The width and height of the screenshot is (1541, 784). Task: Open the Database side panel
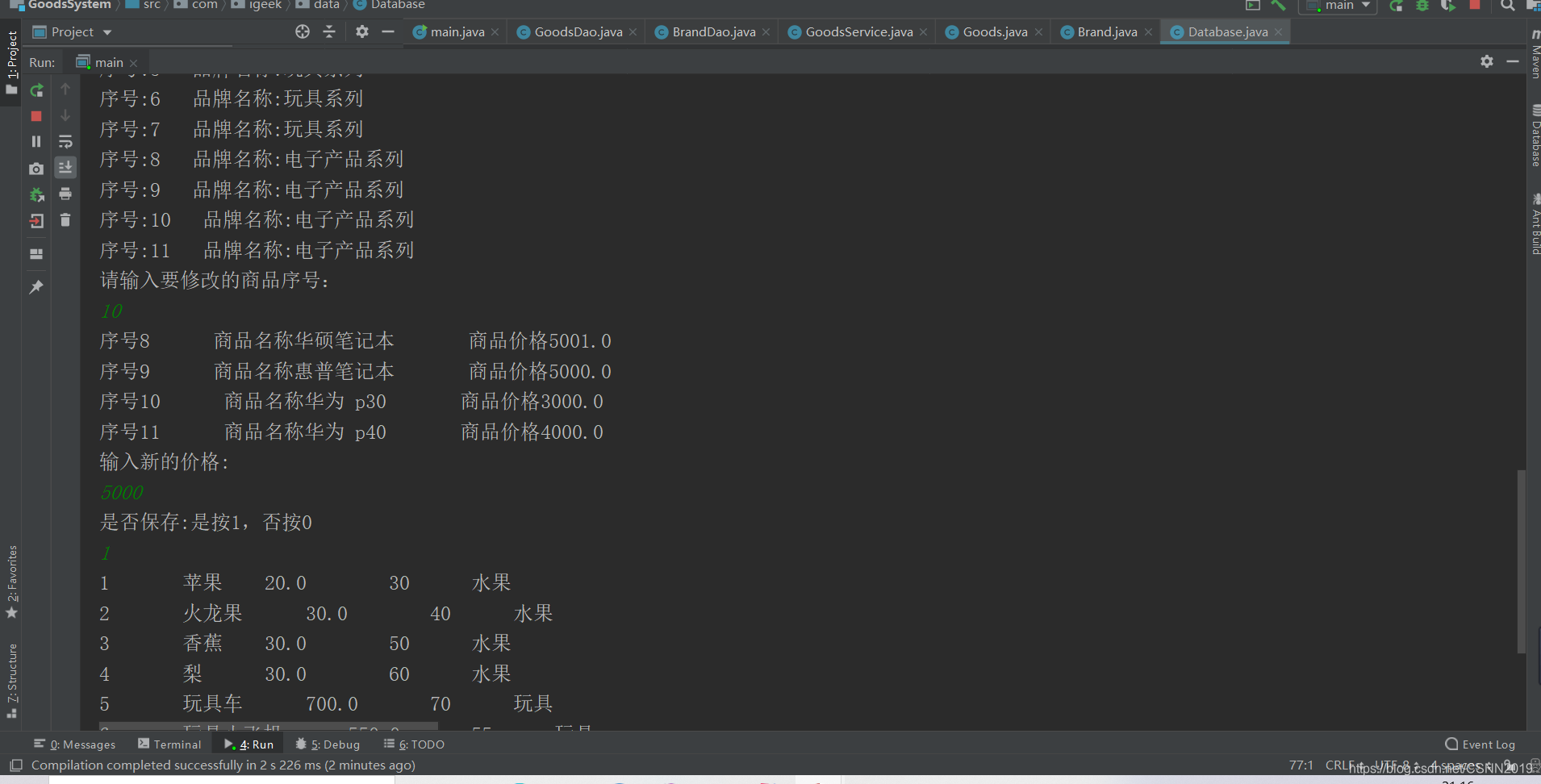1535,136
